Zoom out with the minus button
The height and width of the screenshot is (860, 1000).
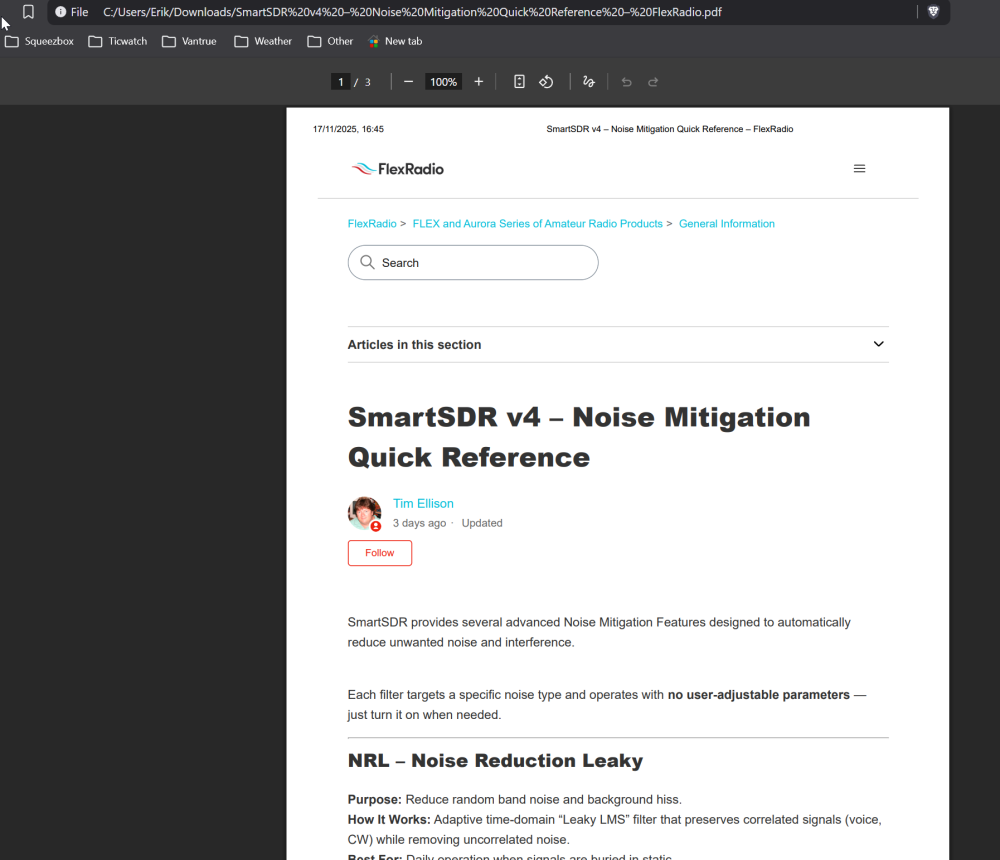point(408,82)
